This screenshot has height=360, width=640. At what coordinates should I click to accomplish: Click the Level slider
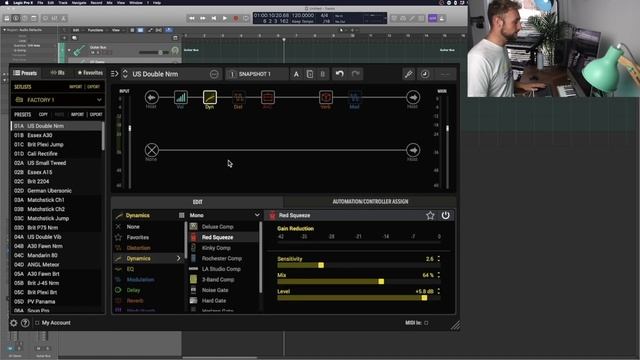(359, 298)
